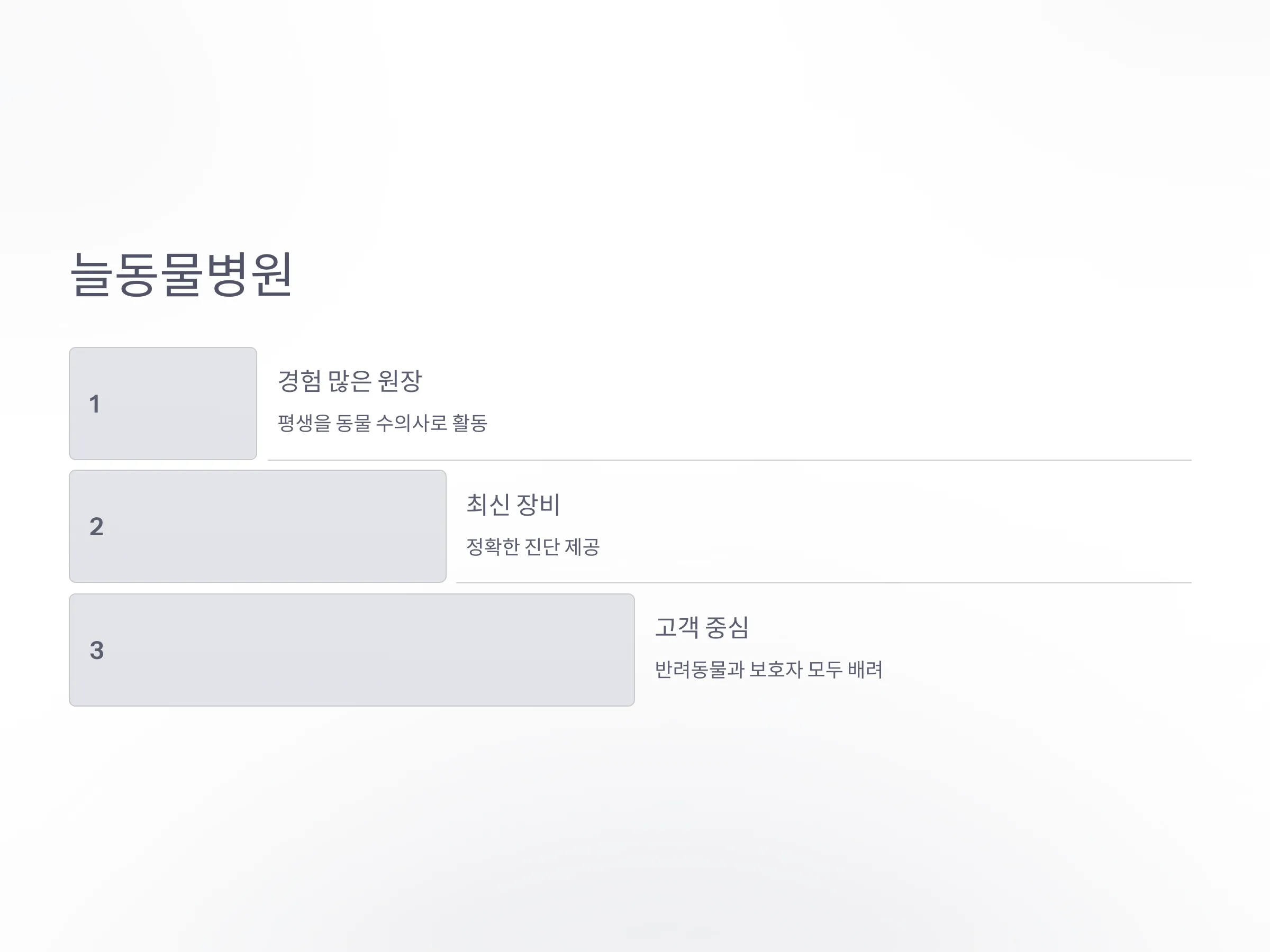
Task: Click the heading 고객 중심
Action: [x=702, y=627]
